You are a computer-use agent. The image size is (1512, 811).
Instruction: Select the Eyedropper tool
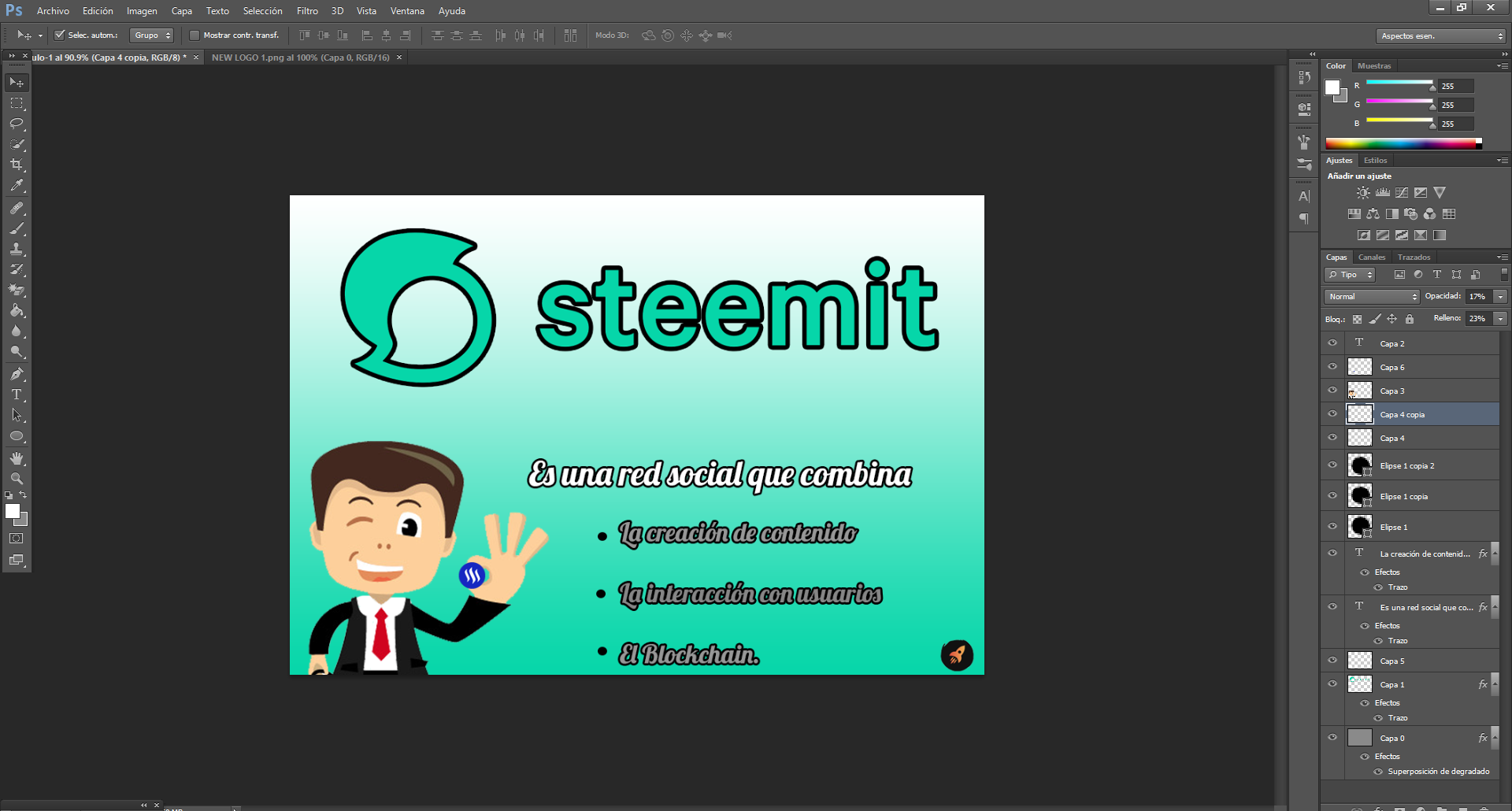pyautogui.click(x=17, y=185)
